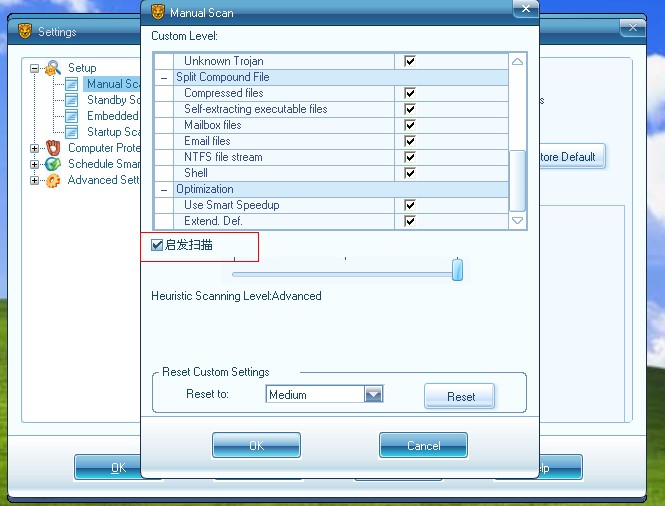Screen dimensions: 665x506
Task: Select Computer Protection tree label
Action: point(104,148)
